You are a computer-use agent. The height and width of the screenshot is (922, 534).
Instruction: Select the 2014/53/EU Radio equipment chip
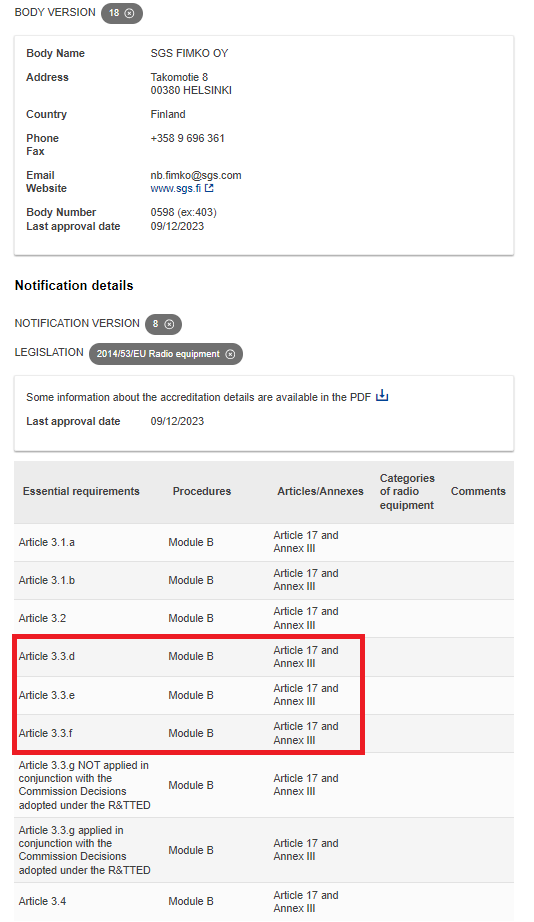tap(166, 354)
